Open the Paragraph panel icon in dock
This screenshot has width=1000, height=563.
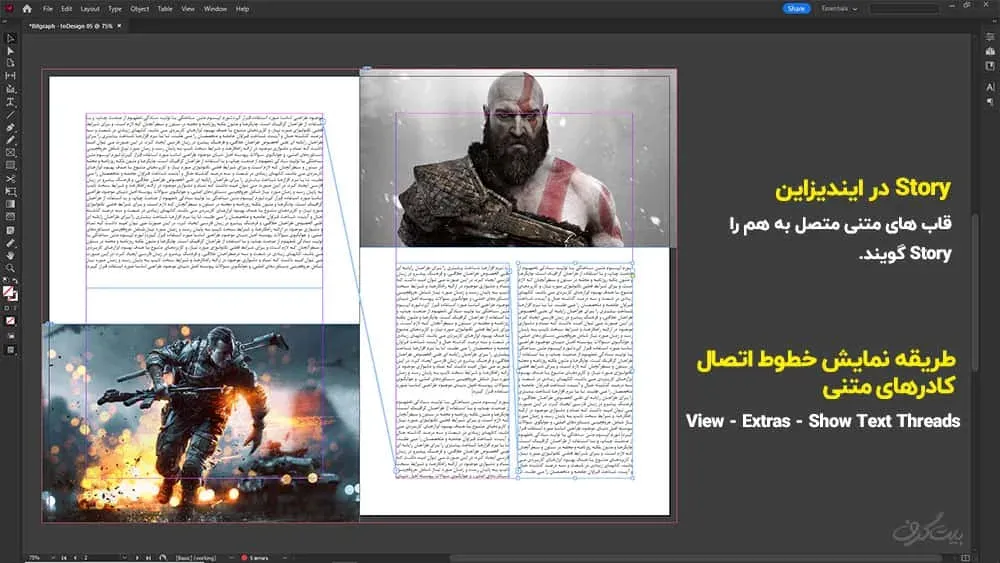coord(990,101)
